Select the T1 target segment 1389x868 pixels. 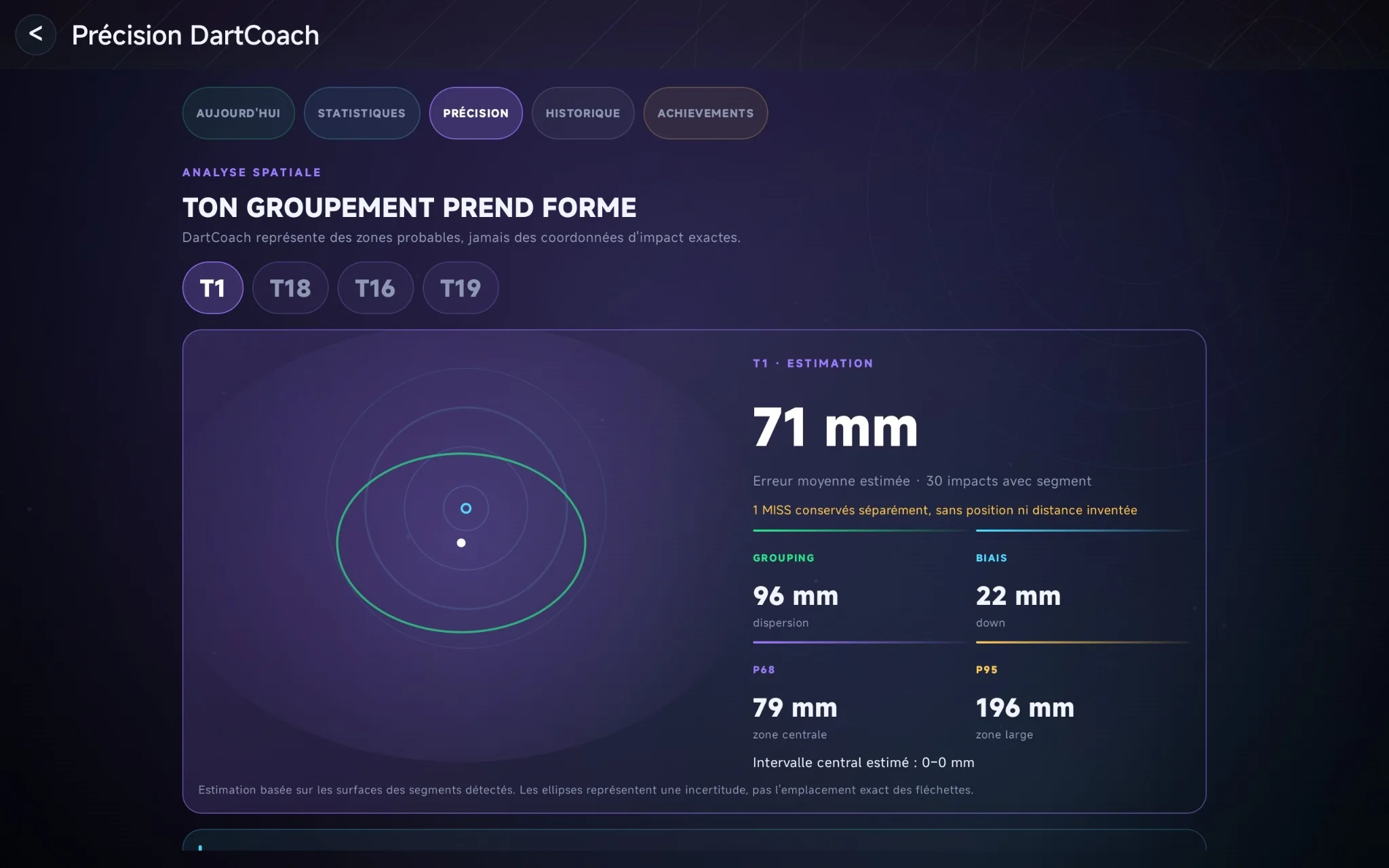click(212, 288)
